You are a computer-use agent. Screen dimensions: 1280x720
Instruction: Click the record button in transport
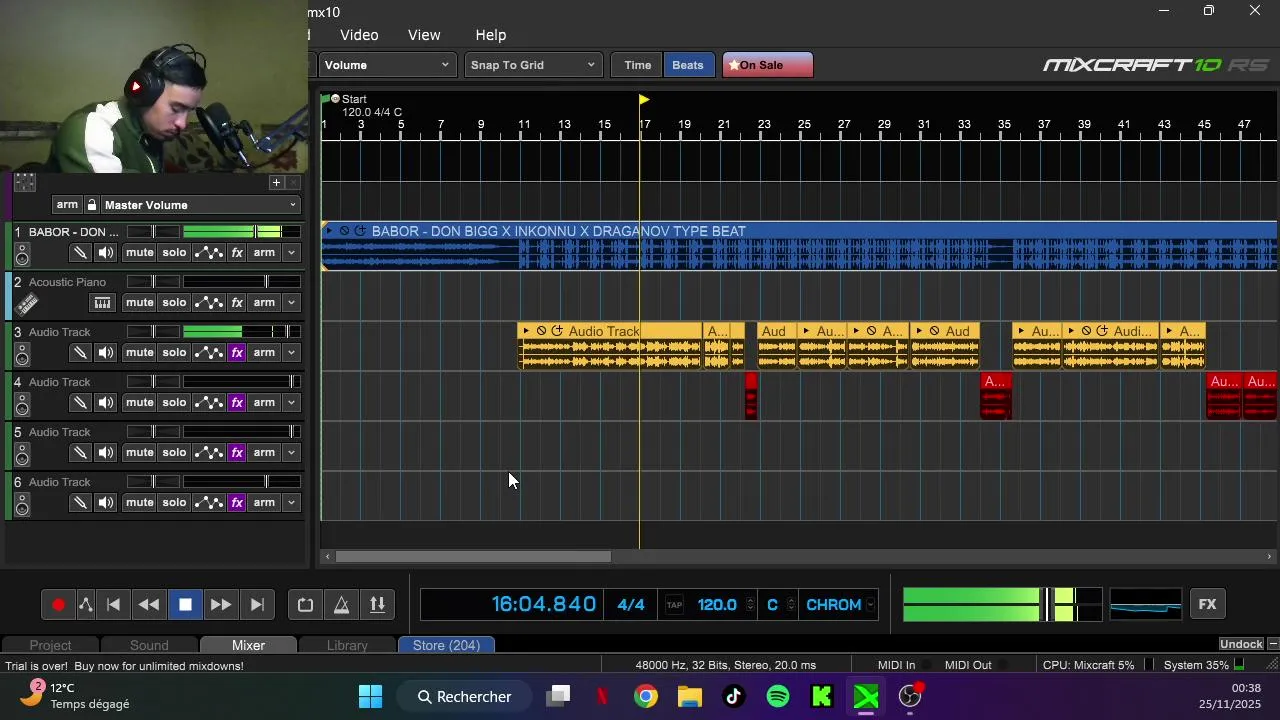pos(58,604)
